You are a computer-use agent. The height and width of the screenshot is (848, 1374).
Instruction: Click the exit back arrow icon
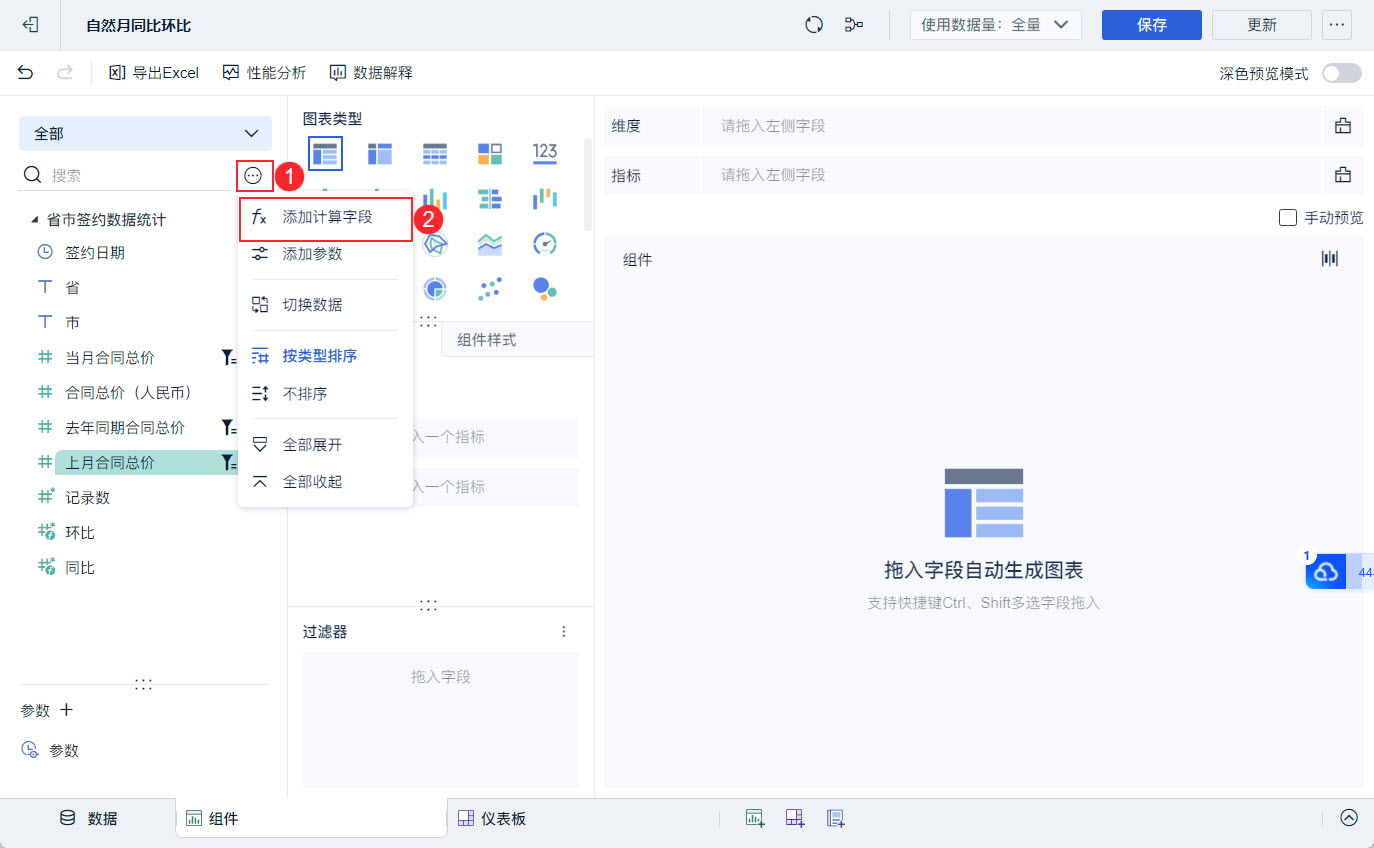(30, 25)
